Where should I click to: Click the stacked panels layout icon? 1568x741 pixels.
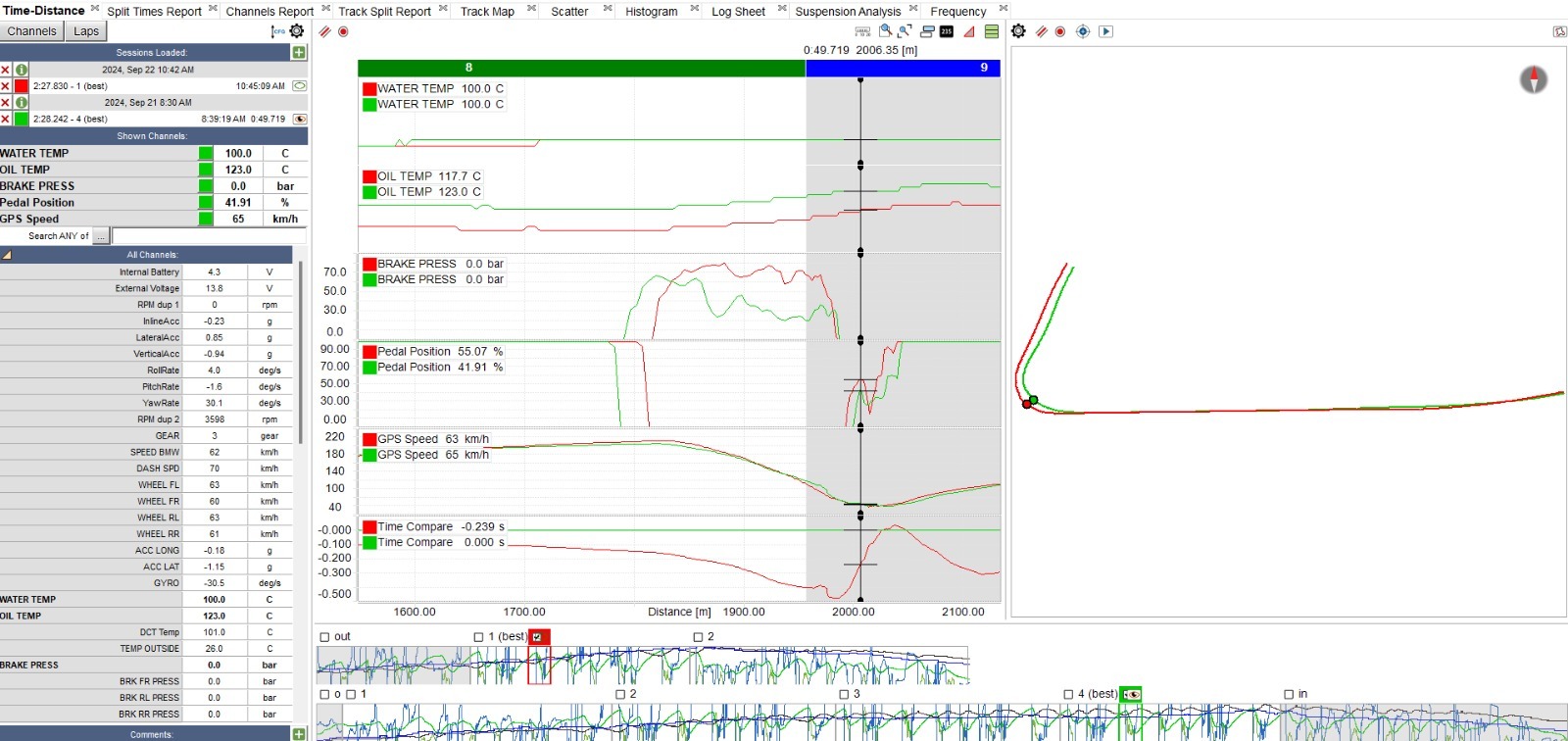point(927,31)
